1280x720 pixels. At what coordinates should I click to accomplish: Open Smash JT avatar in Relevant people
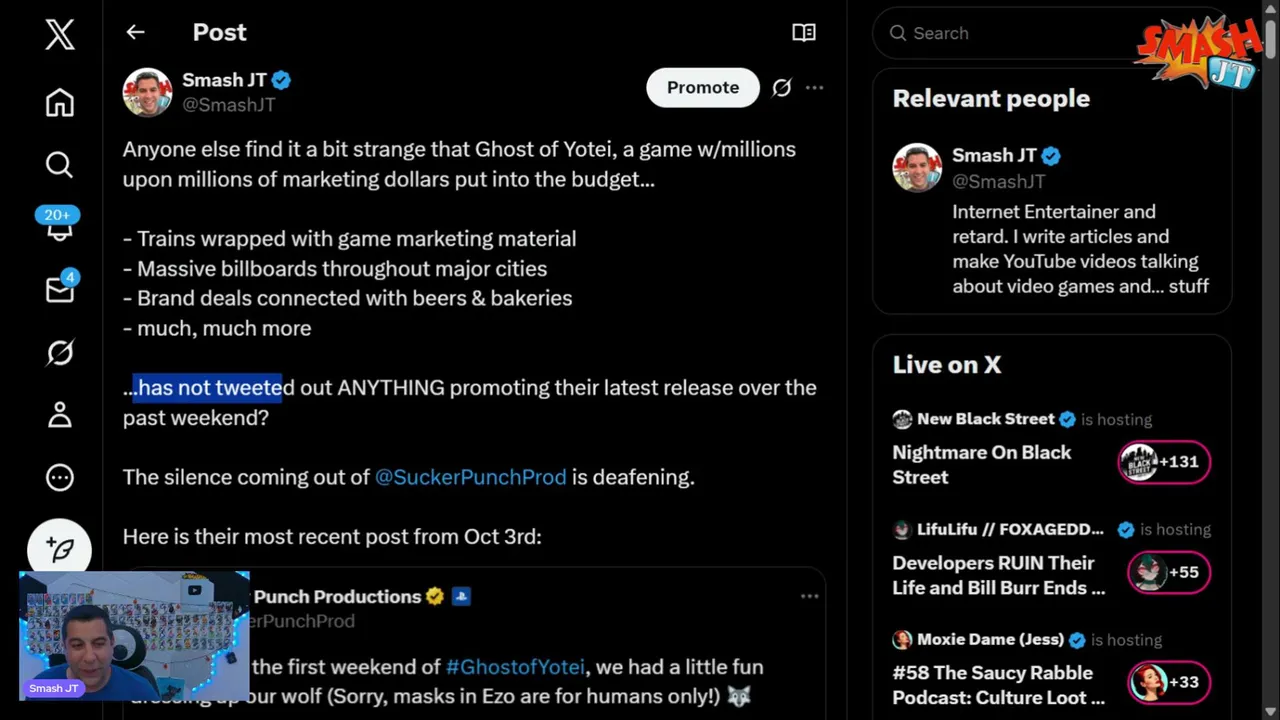(917, 168)
